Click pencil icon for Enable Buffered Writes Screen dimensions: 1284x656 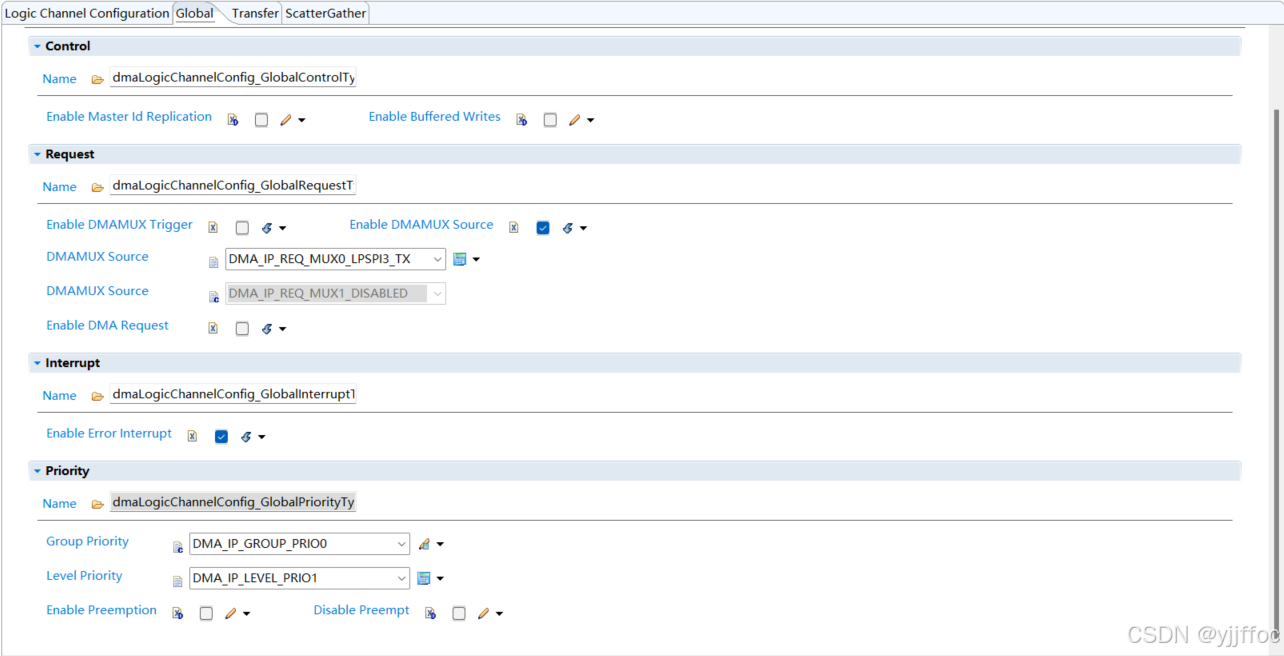(575, 120)
